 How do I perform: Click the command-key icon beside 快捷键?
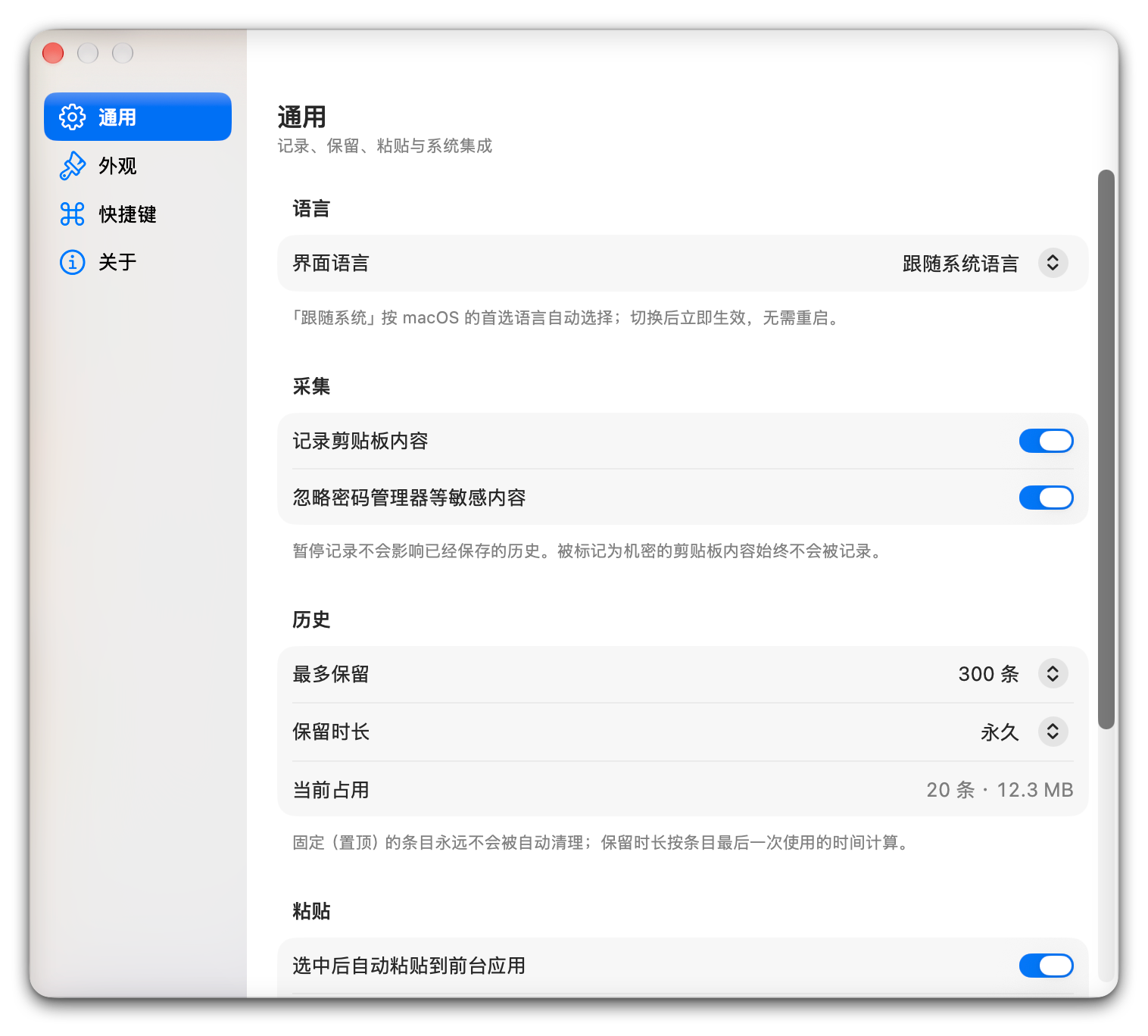[x=73, y=214]
